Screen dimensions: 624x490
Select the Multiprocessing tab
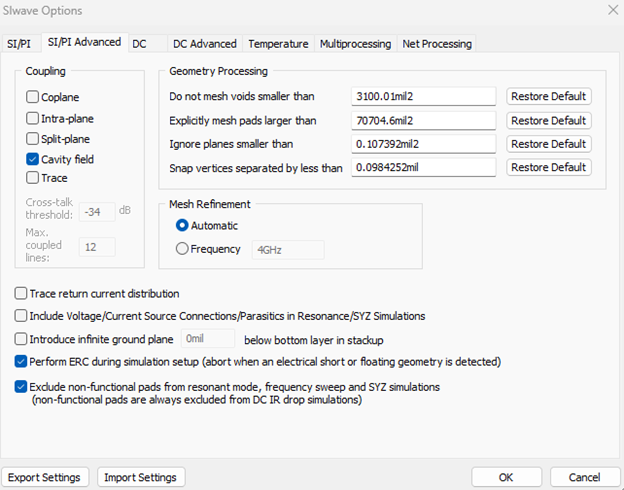(356, 44)
